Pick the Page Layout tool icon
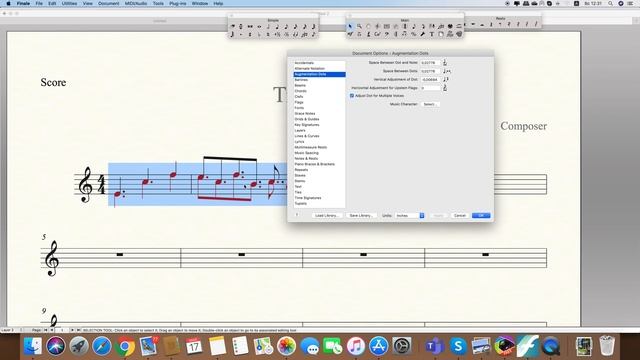Screen dimensions: 640x360 441,34
